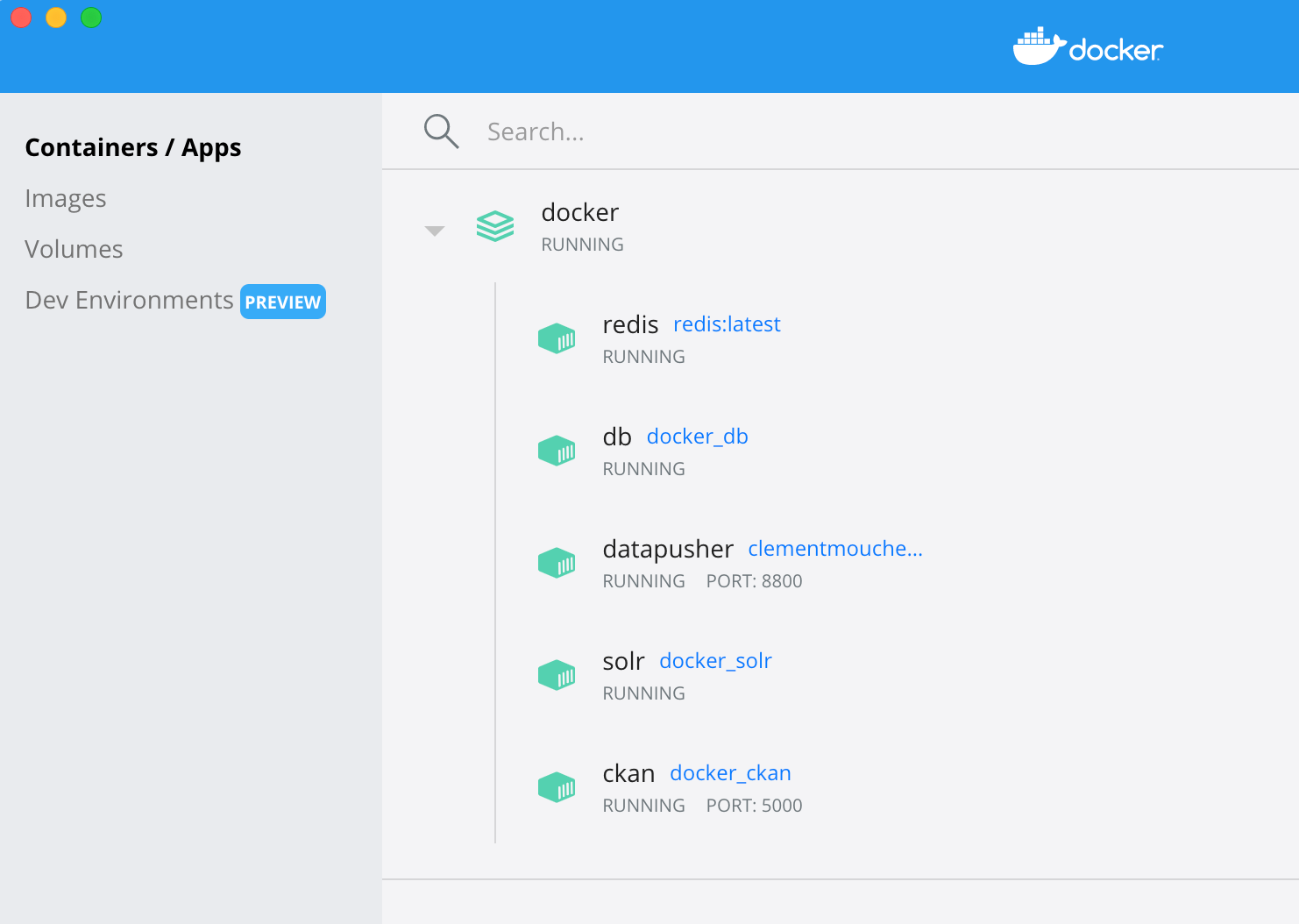Open Dev Environments in the sidebar

click(x=130, y=300)
